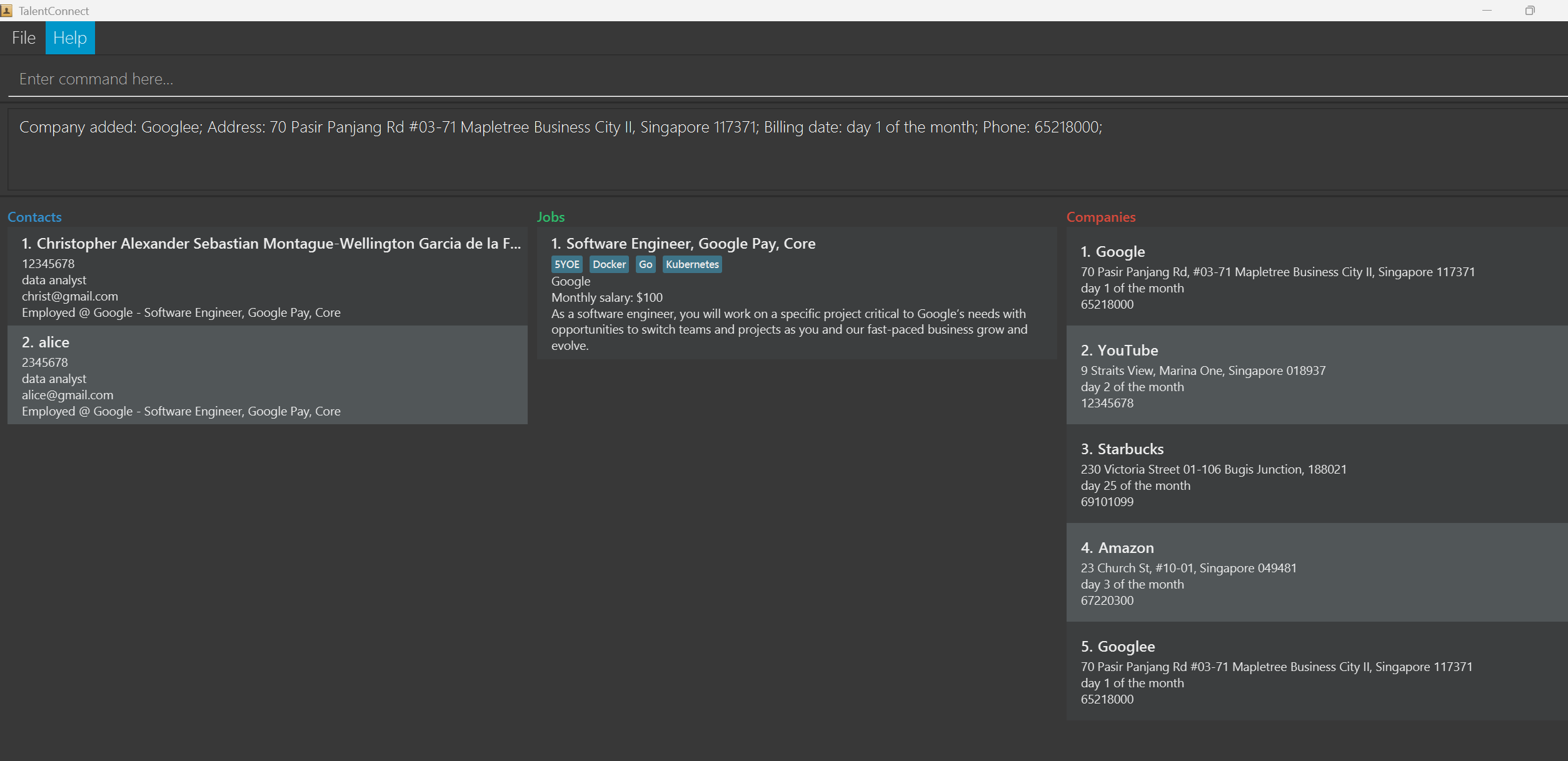Open the File menu

point(24,38)
